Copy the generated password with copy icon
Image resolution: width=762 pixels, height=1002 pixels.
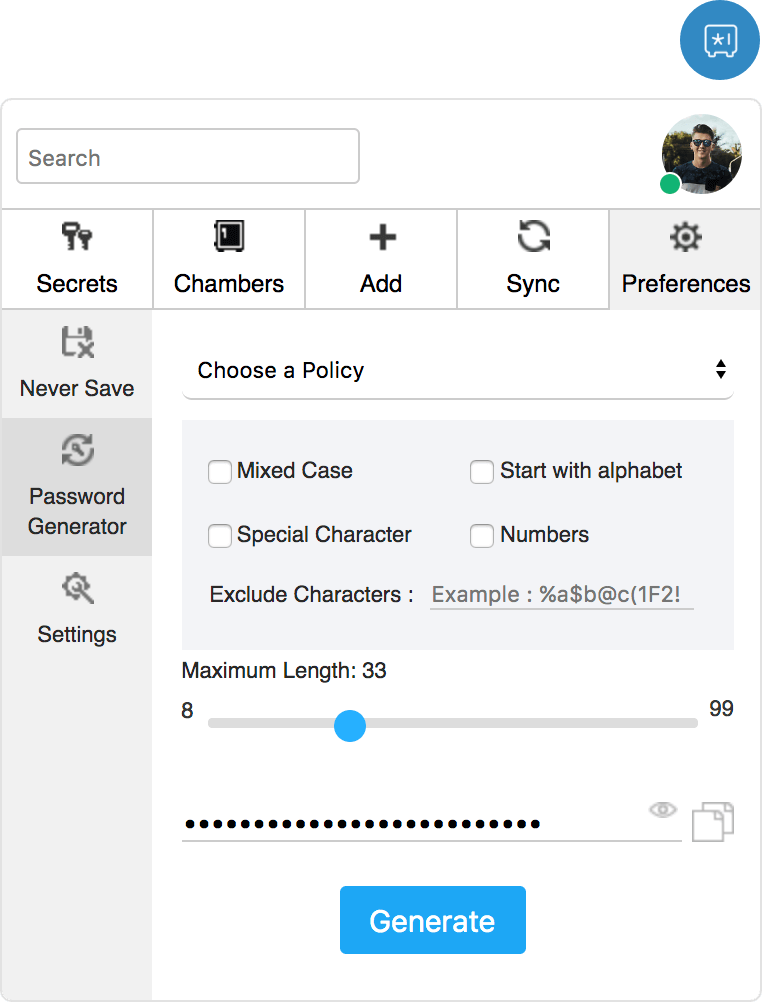713,822
